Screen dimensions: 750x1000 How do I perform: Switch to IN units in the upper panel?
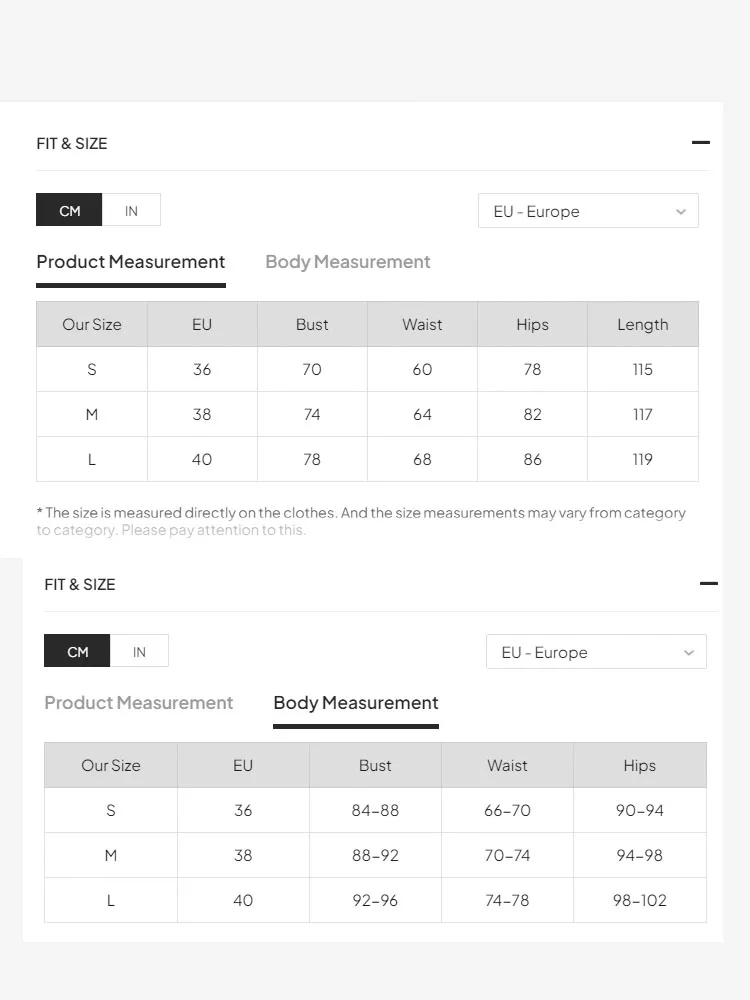point(131,210)
